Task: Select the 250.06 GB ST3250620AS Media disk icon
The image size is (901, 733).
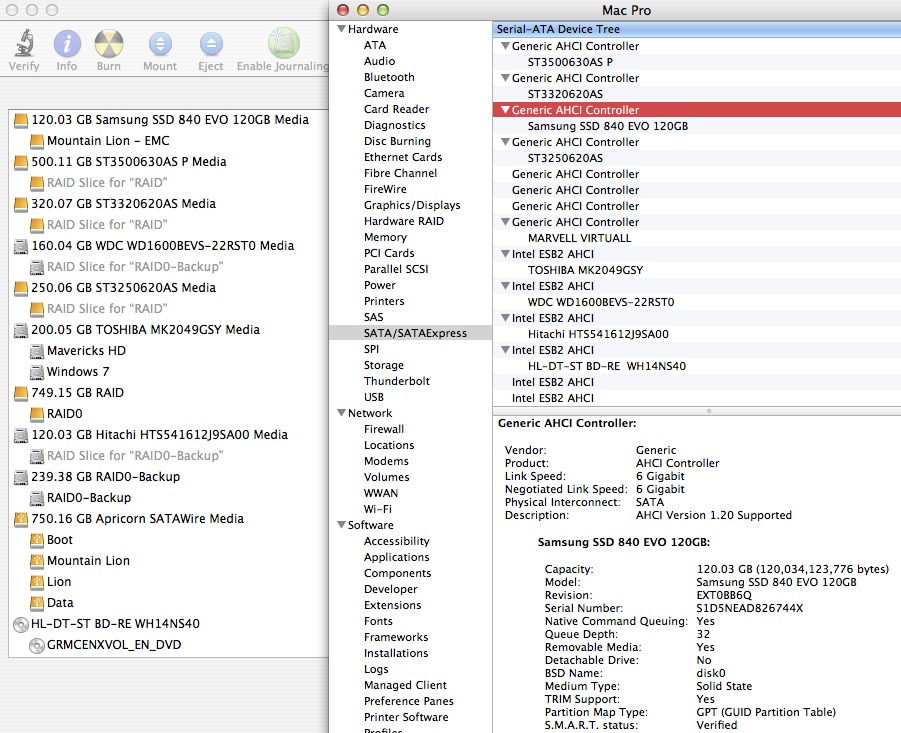Action: pyautogui.click(x=21, y=288)
